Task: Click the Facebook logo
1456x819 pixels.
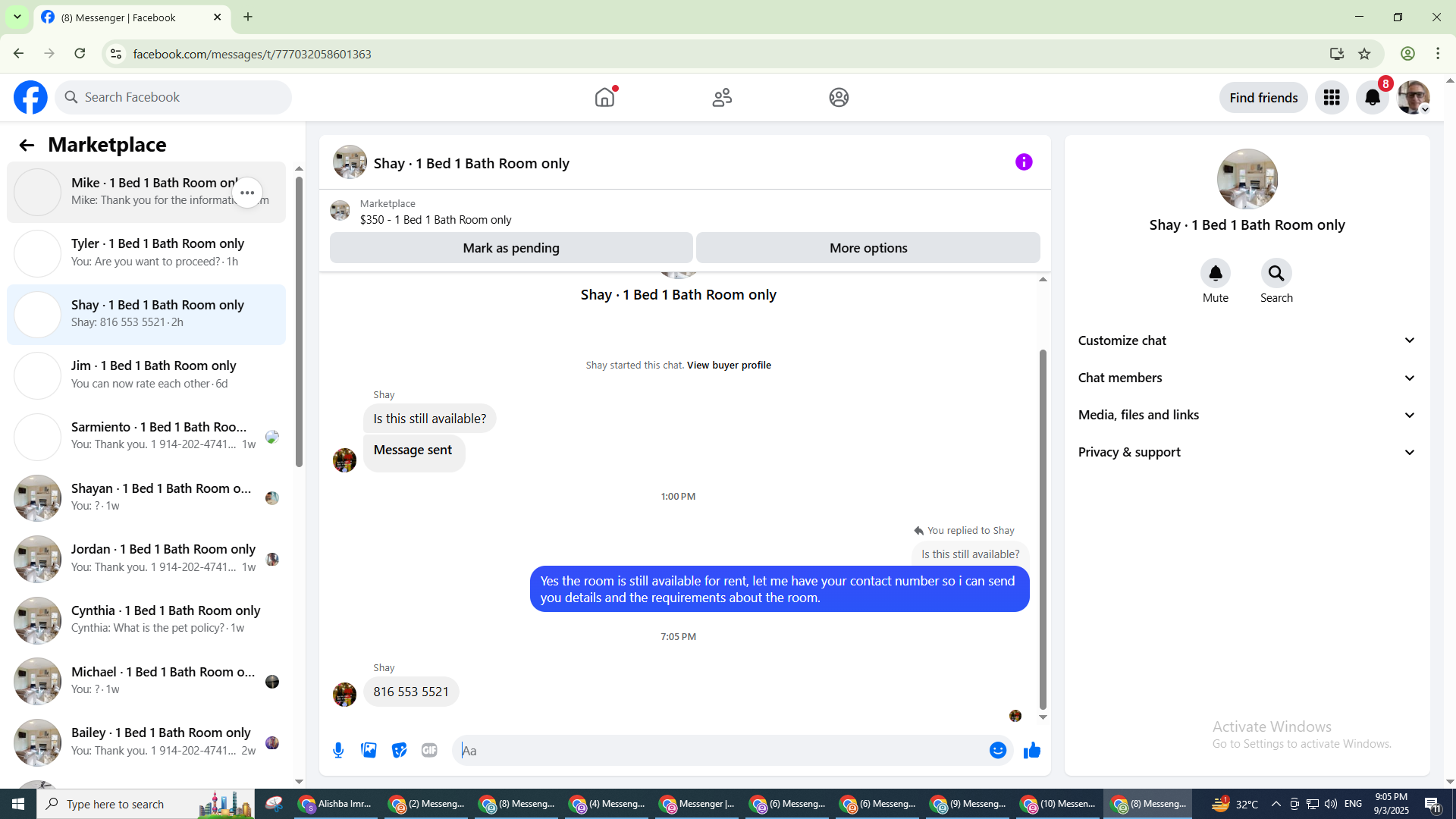Action: (30, 97)
